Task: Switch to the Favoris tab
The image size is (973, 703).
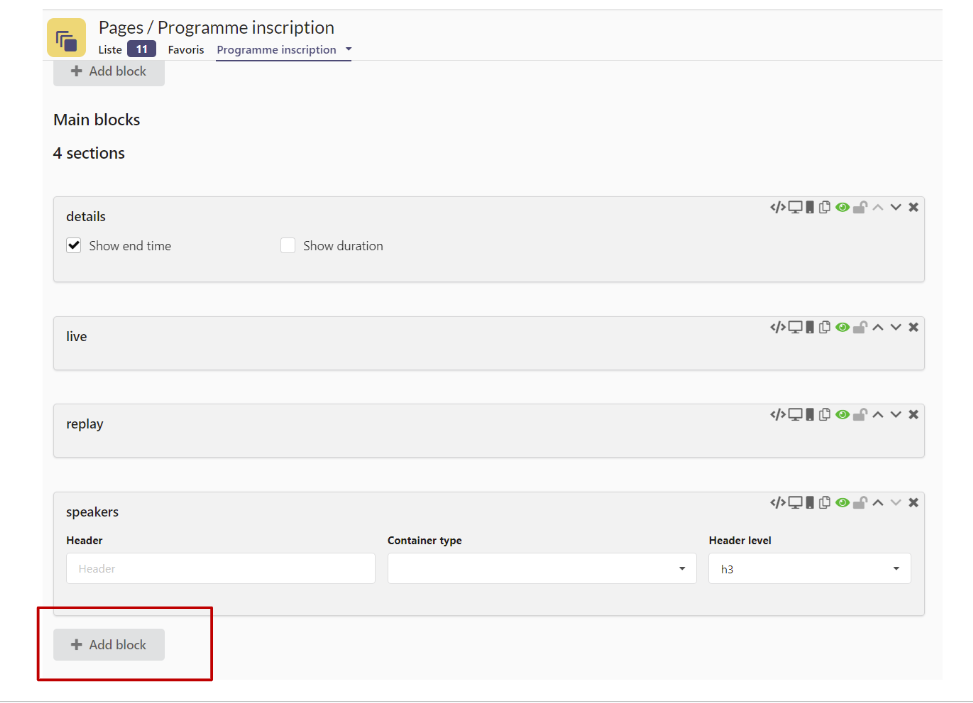Action: (186, 49)
